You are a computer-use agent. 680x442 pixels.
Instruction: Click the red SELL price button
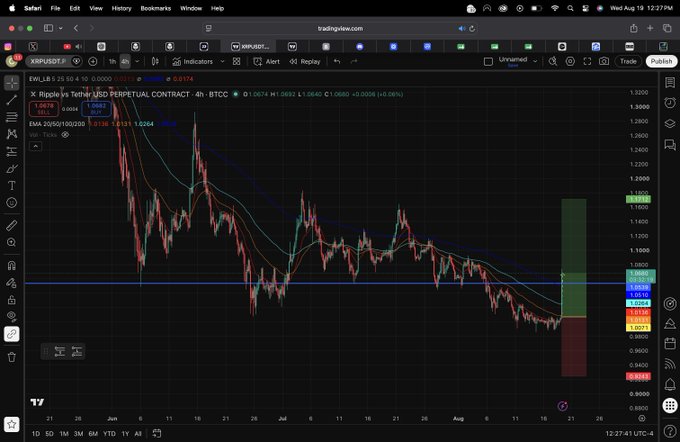(x=44, y=108)
